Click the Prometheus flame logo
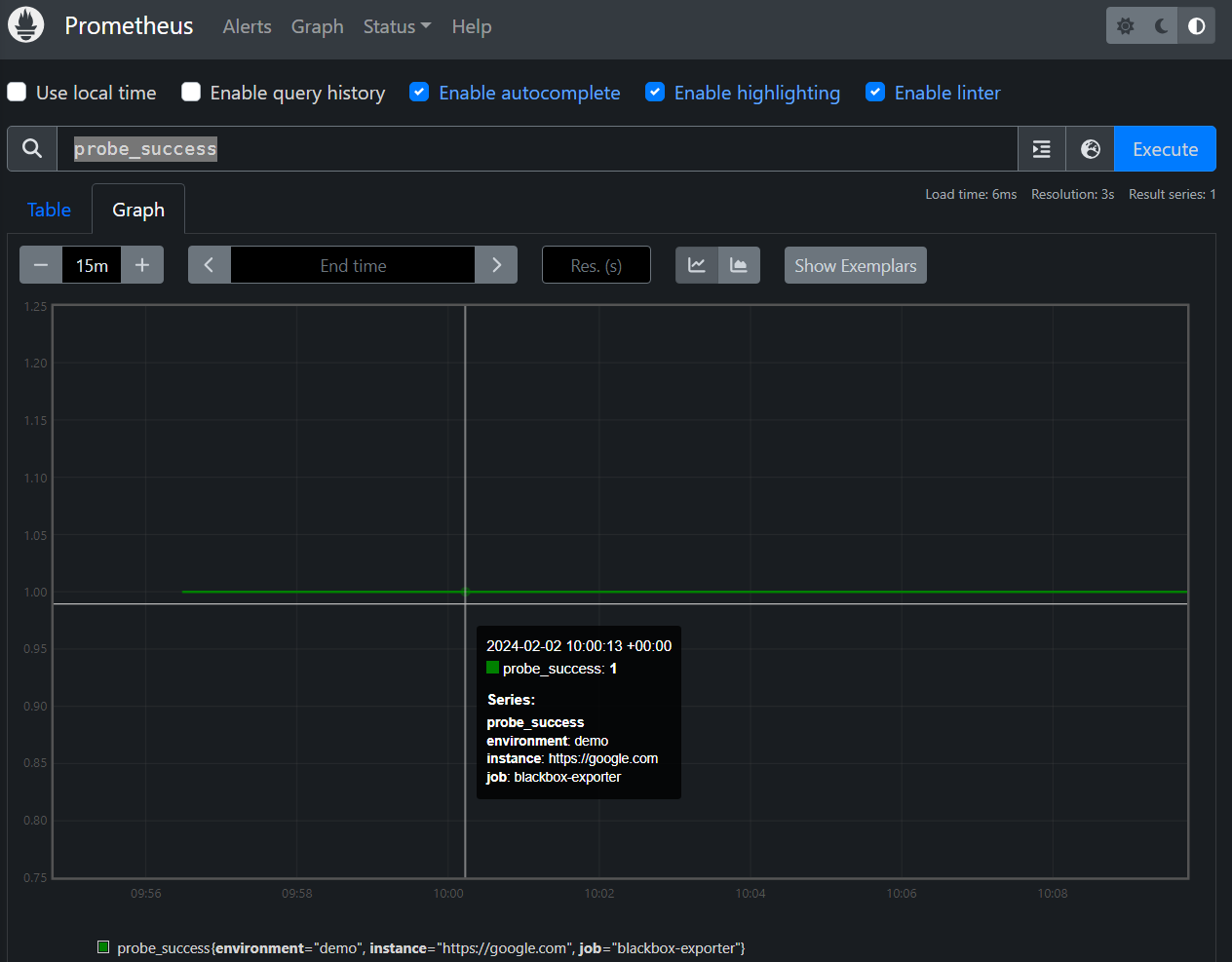The height and width of the screenshot is (962, 1232). [x=26, y=25]
